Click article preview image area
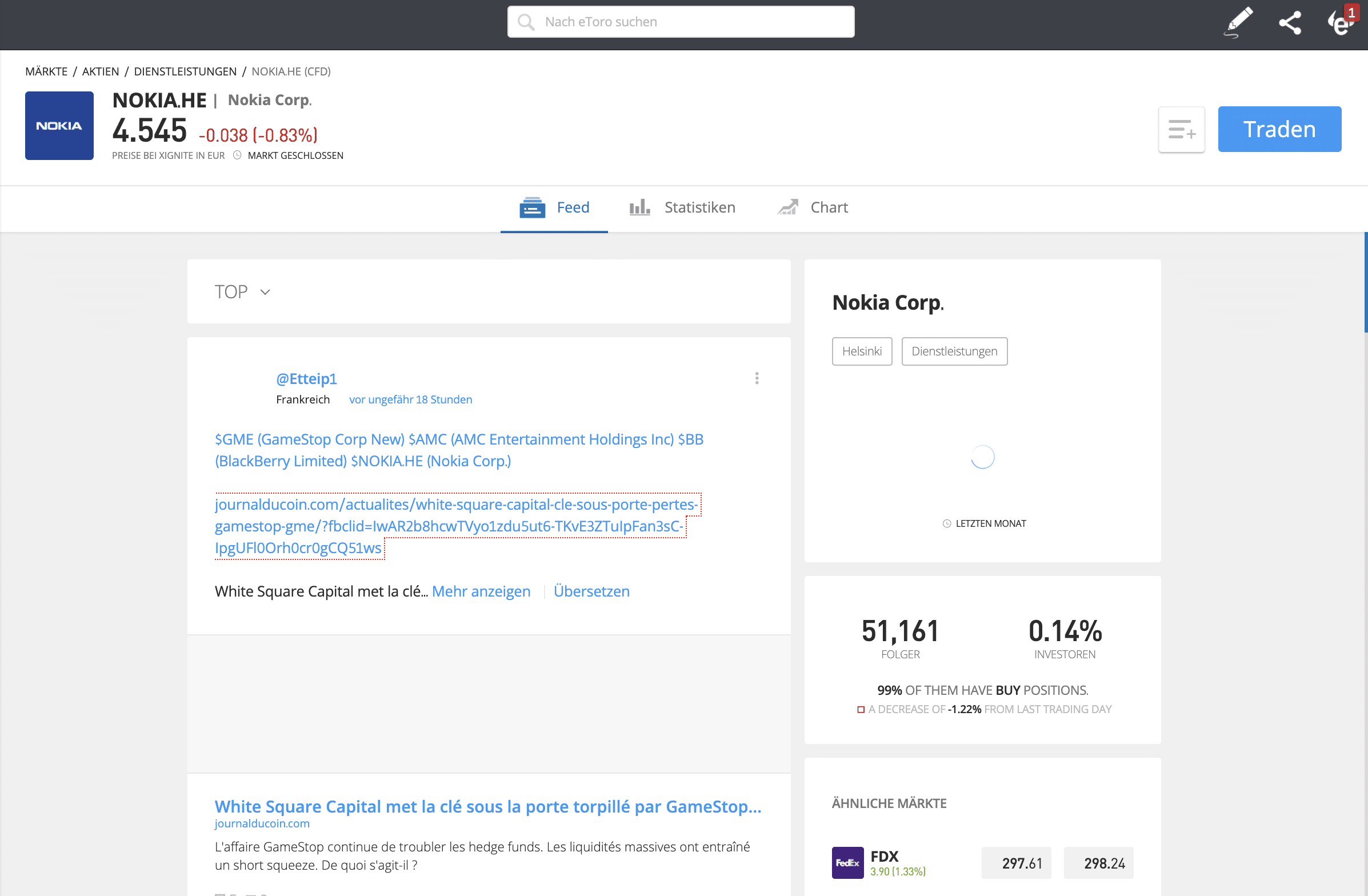1368x896 pixels. (x=489, y=704)
